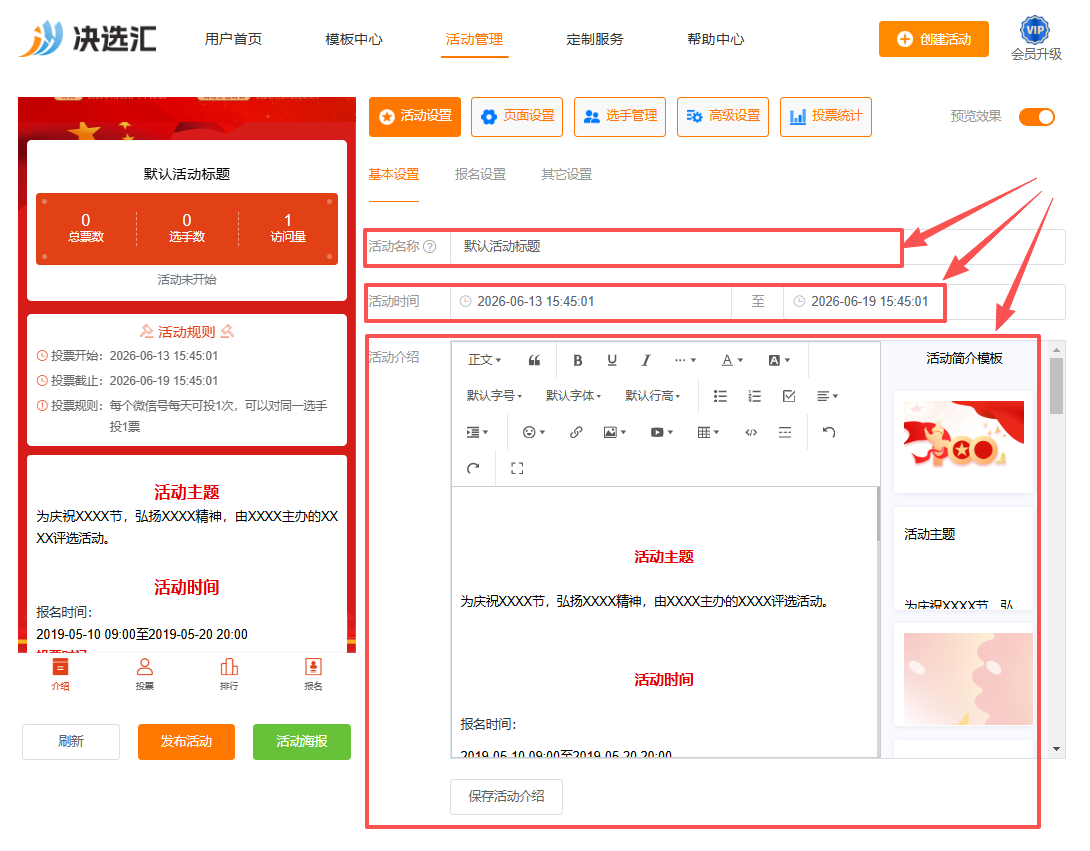Viewport: 1090px width, 851px height.
Task: Open the 页面设置 button
Action: tap(517, 117)
